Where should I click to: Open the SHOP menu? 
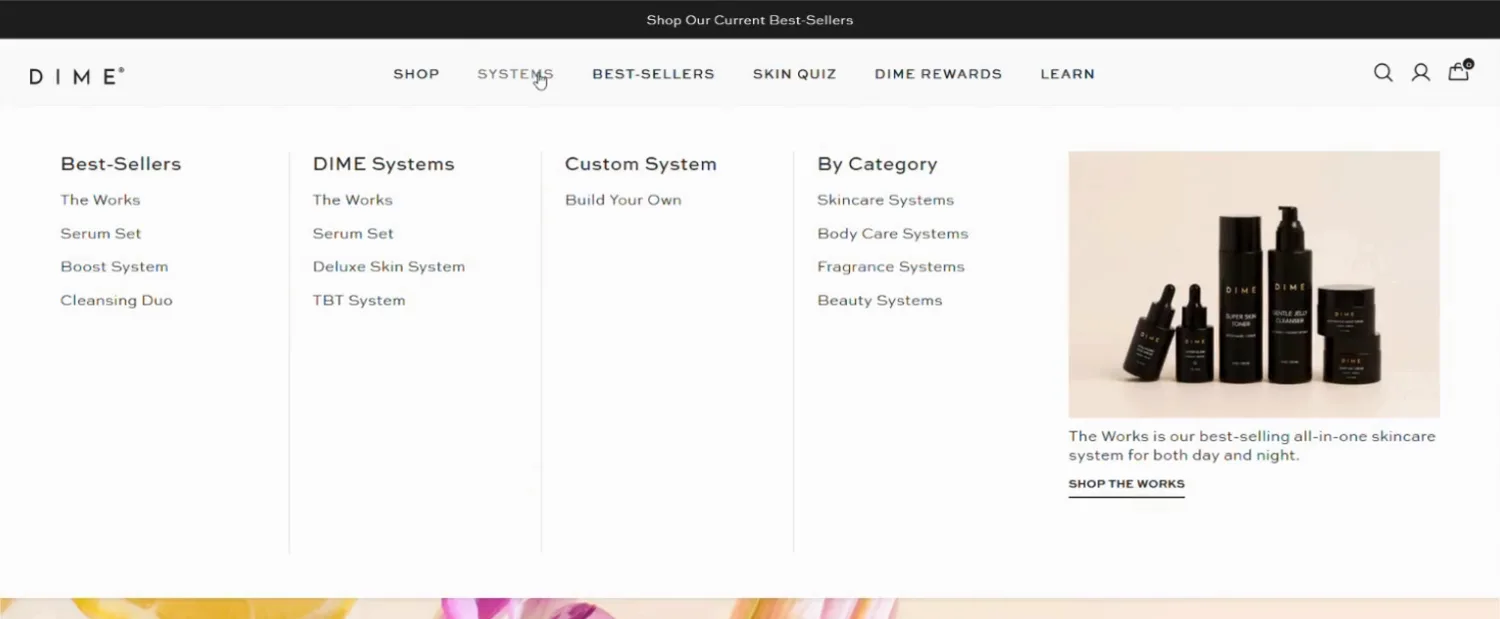click(416, 74)
